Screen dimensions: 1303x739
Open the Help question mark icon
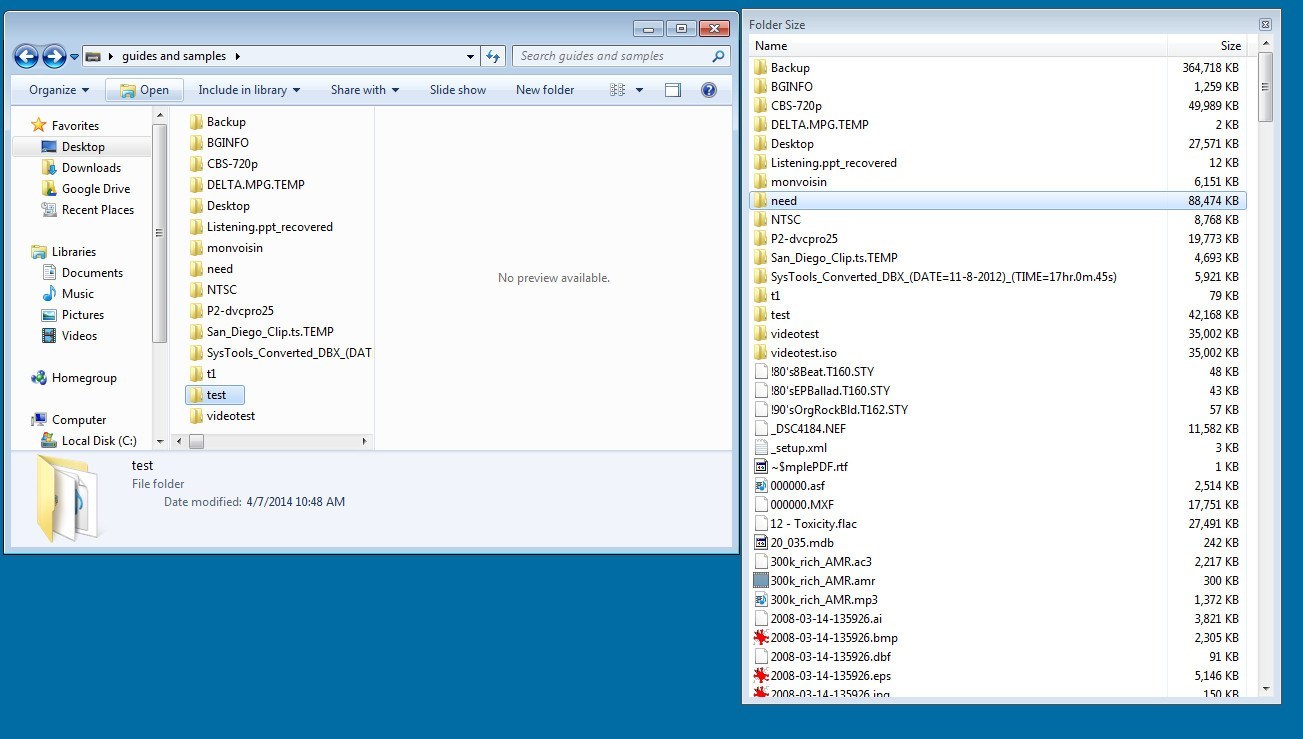709,90
